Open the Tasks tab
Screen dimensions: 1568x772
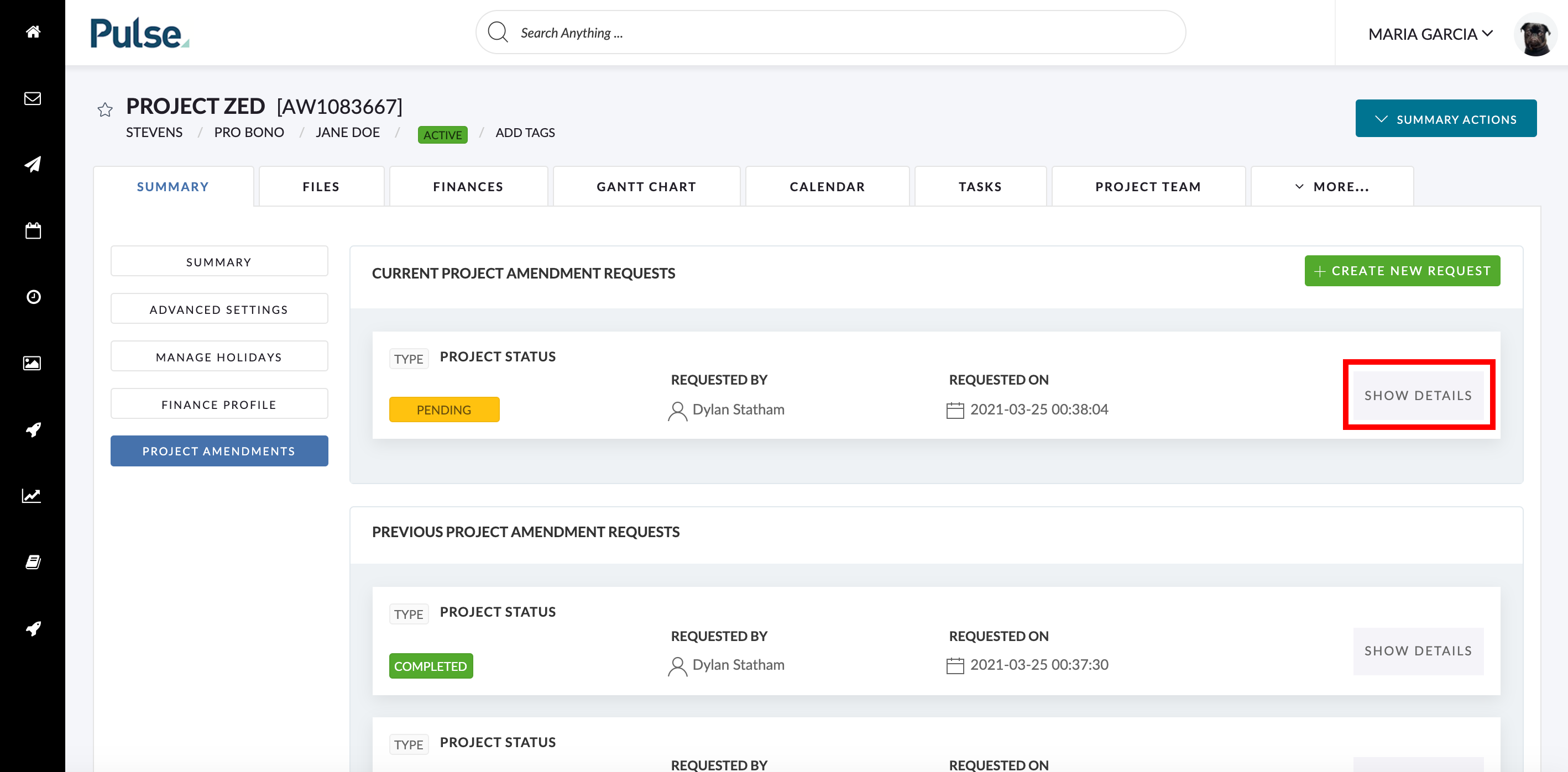980,187
